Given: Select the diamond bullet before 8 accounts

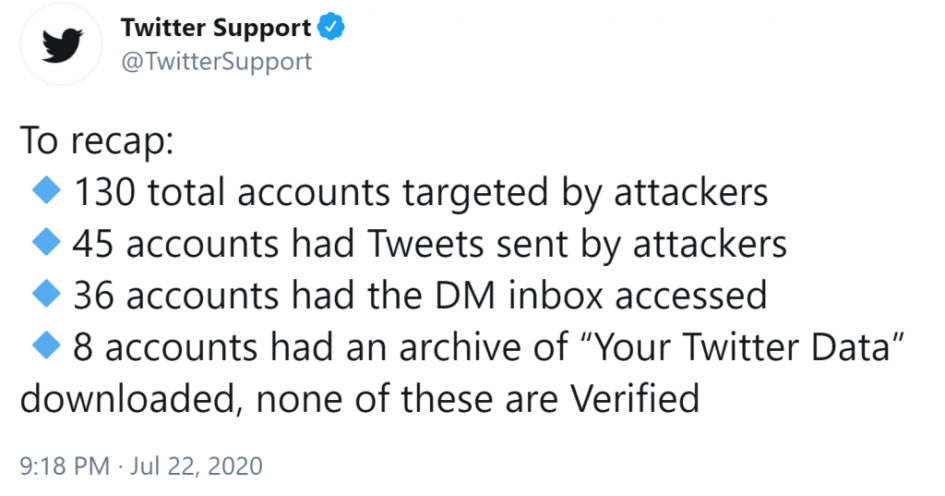Looking at the screenshot, I should click(46, 347).
